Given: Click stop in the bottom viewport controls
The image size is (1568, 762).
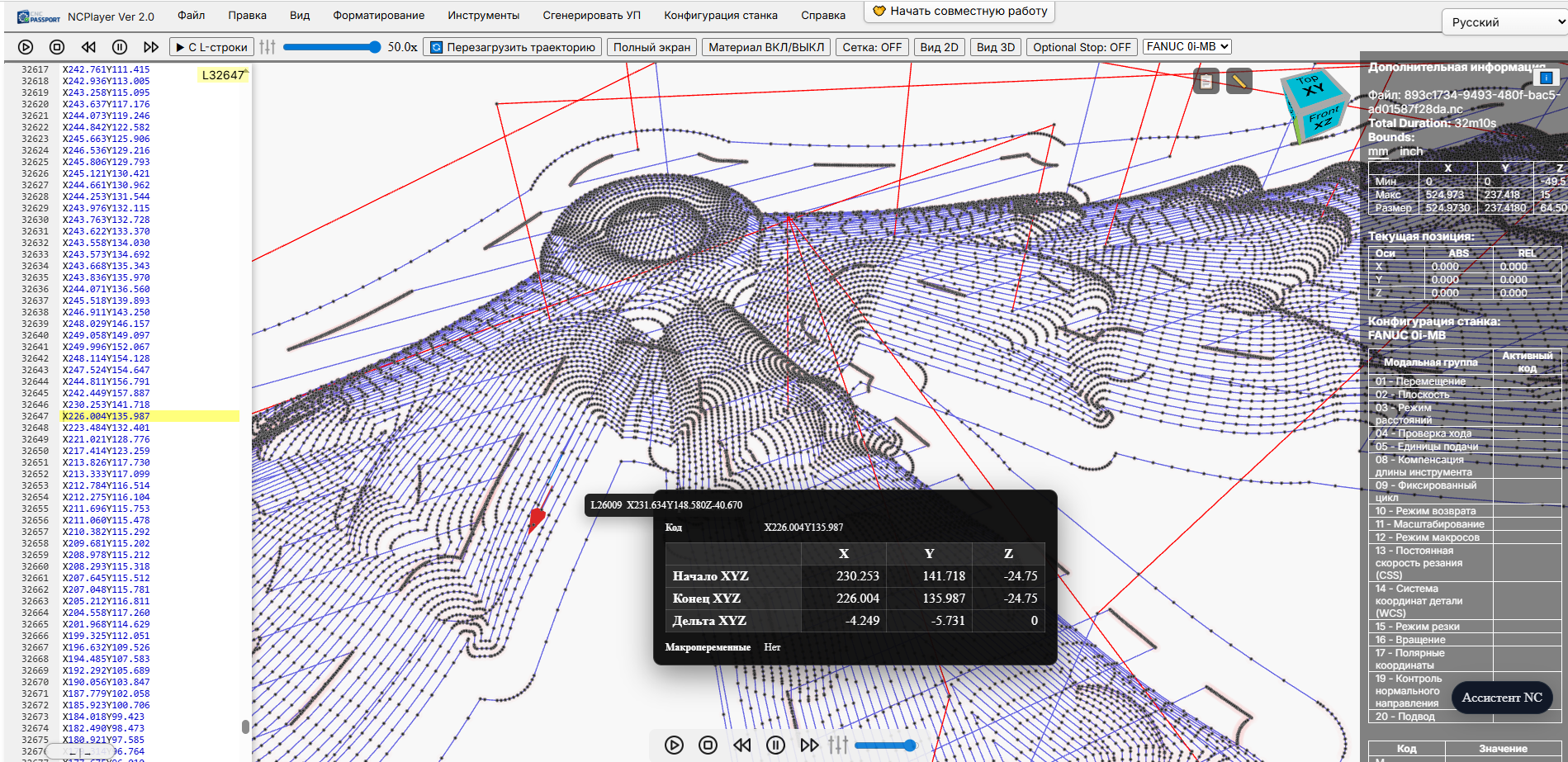Looking at the screenshot, I should point(708,745).
